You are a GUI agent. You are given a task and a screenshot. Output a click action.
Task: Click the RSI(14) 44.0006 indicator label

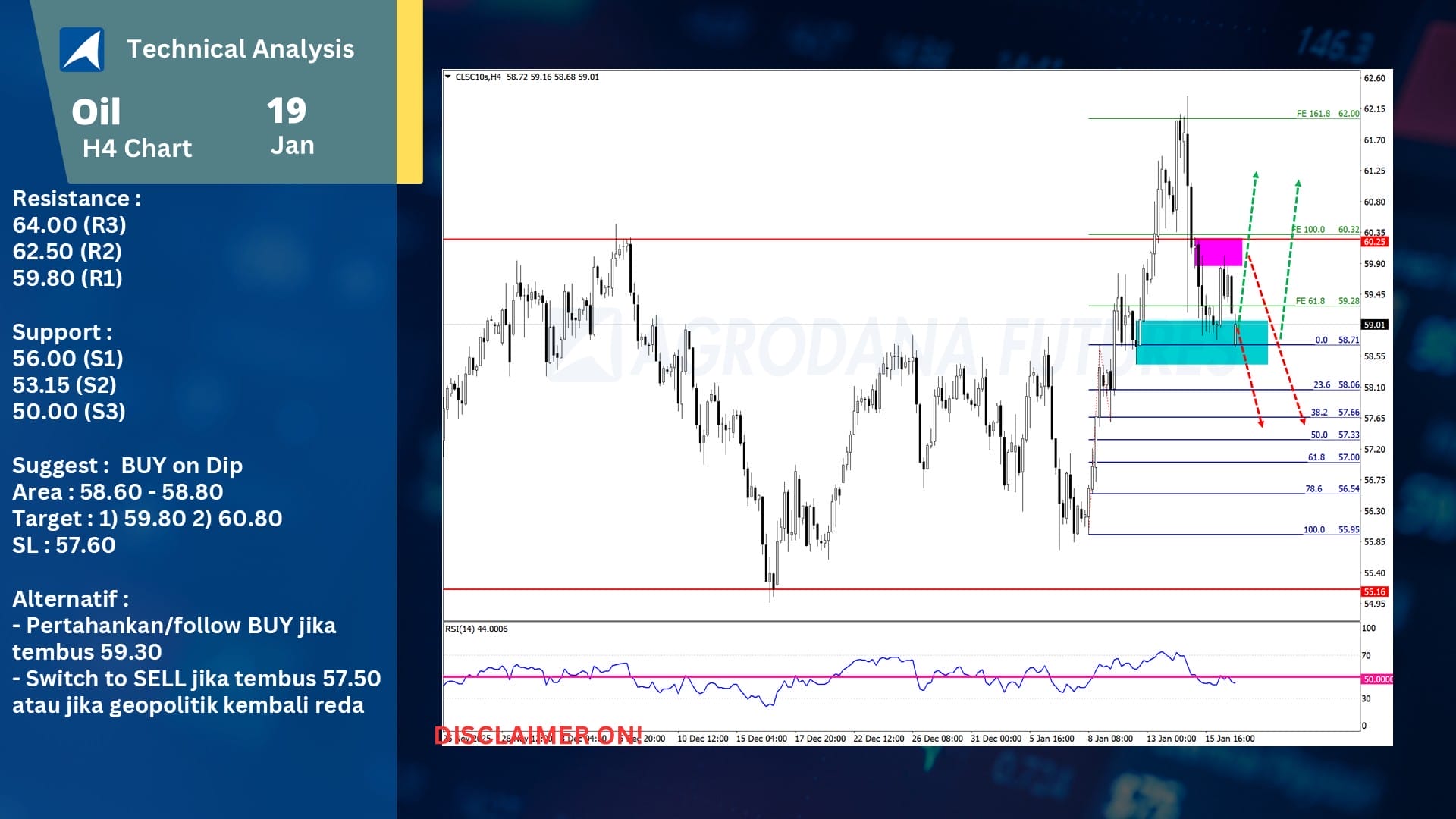pos(476,629)
